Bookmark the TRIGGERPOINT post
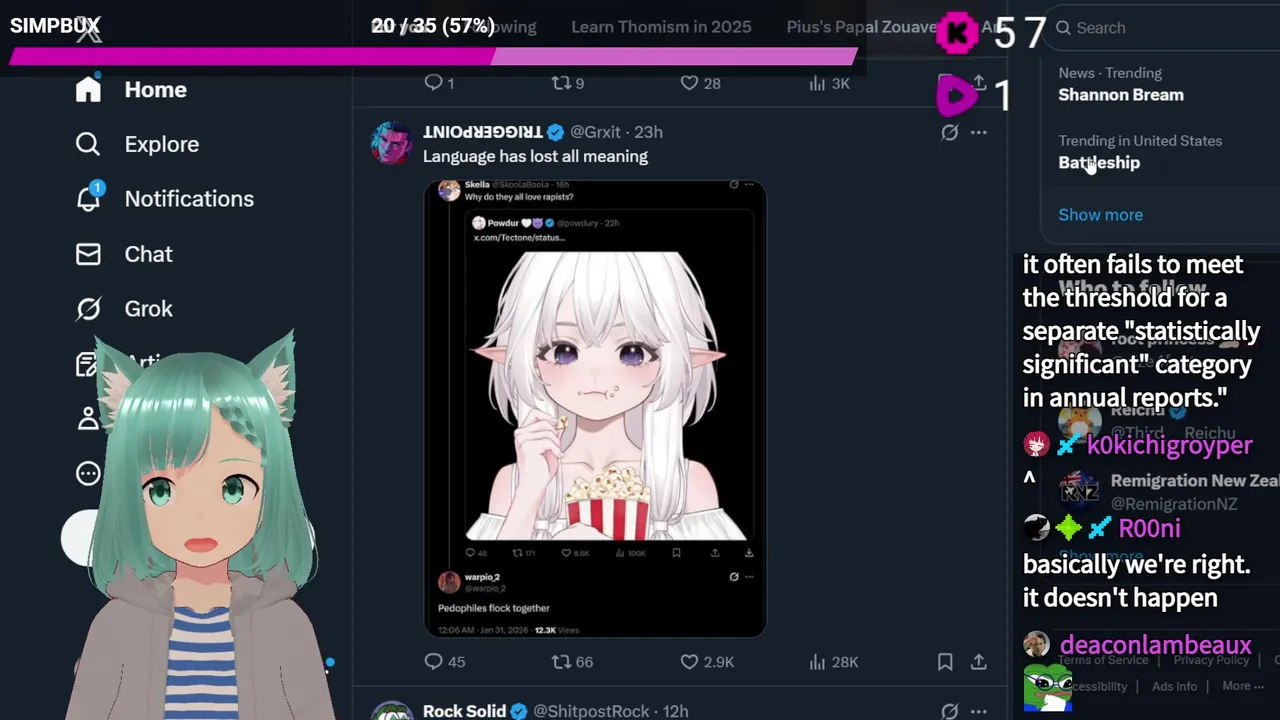 945,662
